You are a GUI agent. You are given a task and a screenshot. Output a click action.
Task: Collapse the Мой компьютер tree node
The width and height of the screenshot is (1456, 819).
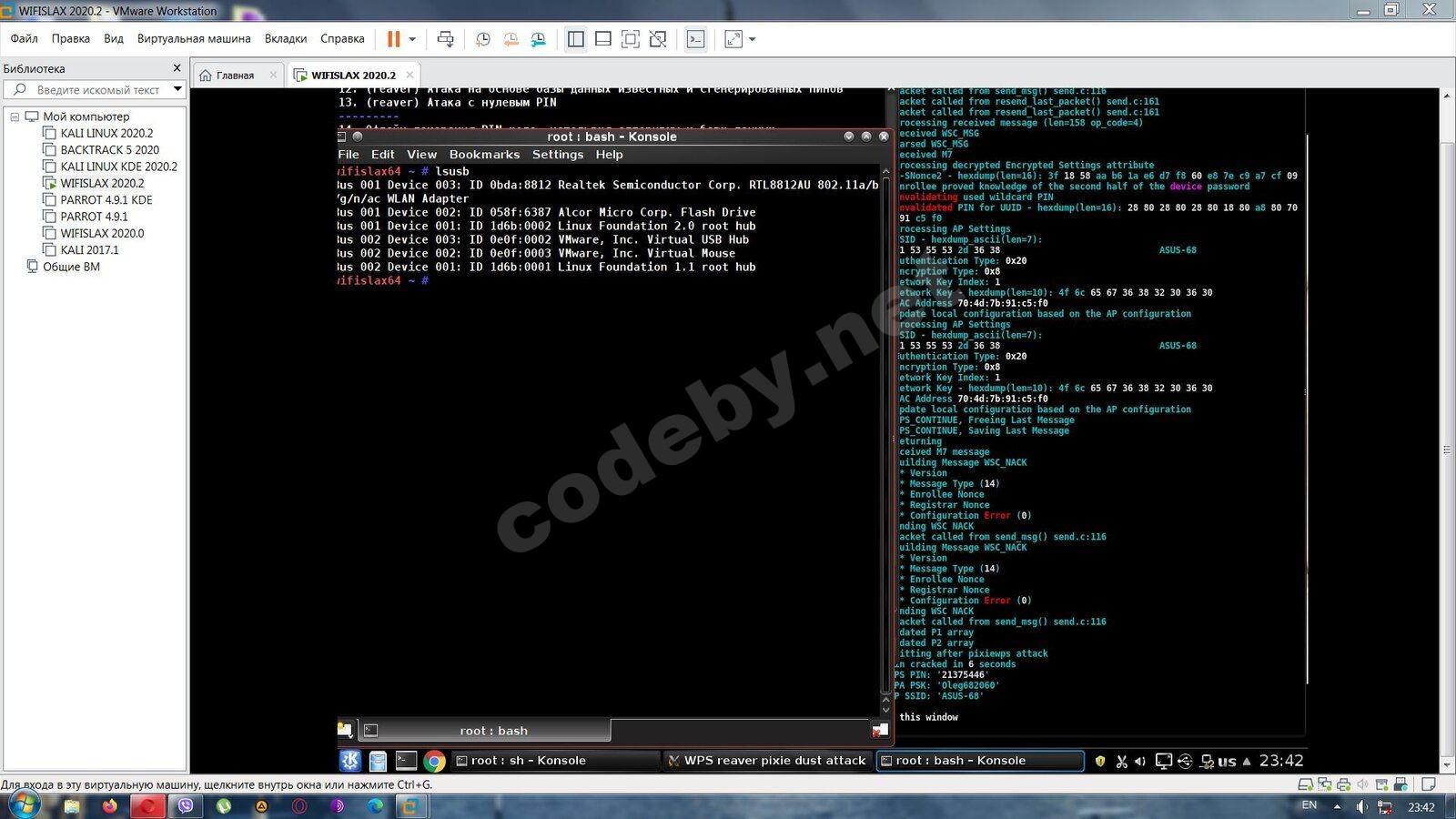click(15, 116)
